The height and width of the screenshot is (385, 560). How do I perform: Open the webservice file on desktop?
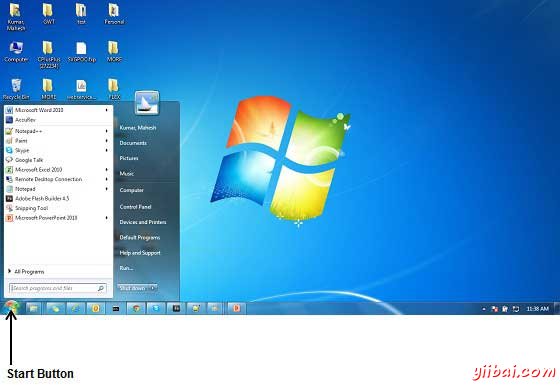pyautogui.click(x=81, y=89)
